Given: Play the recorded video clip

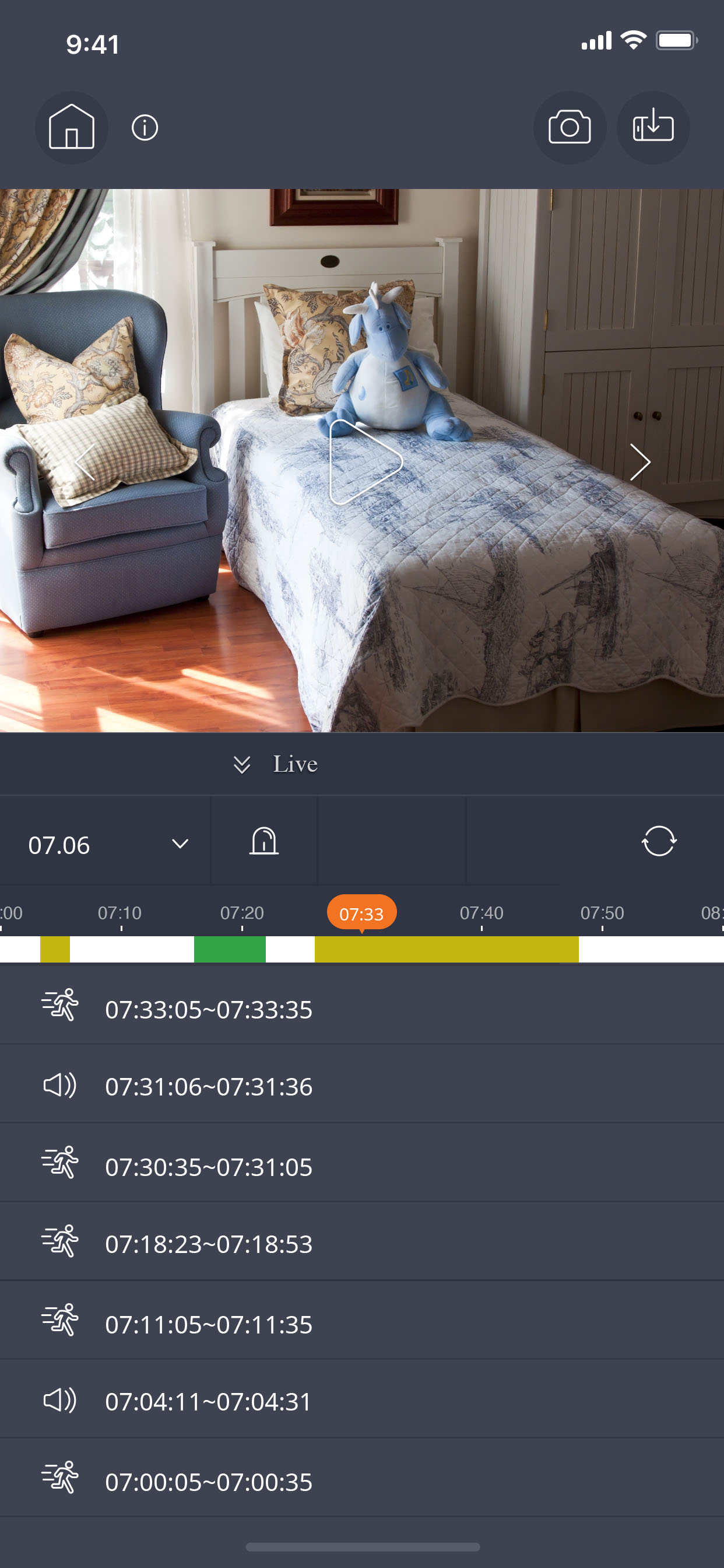Looking at the screenshot, I should 365,462.
